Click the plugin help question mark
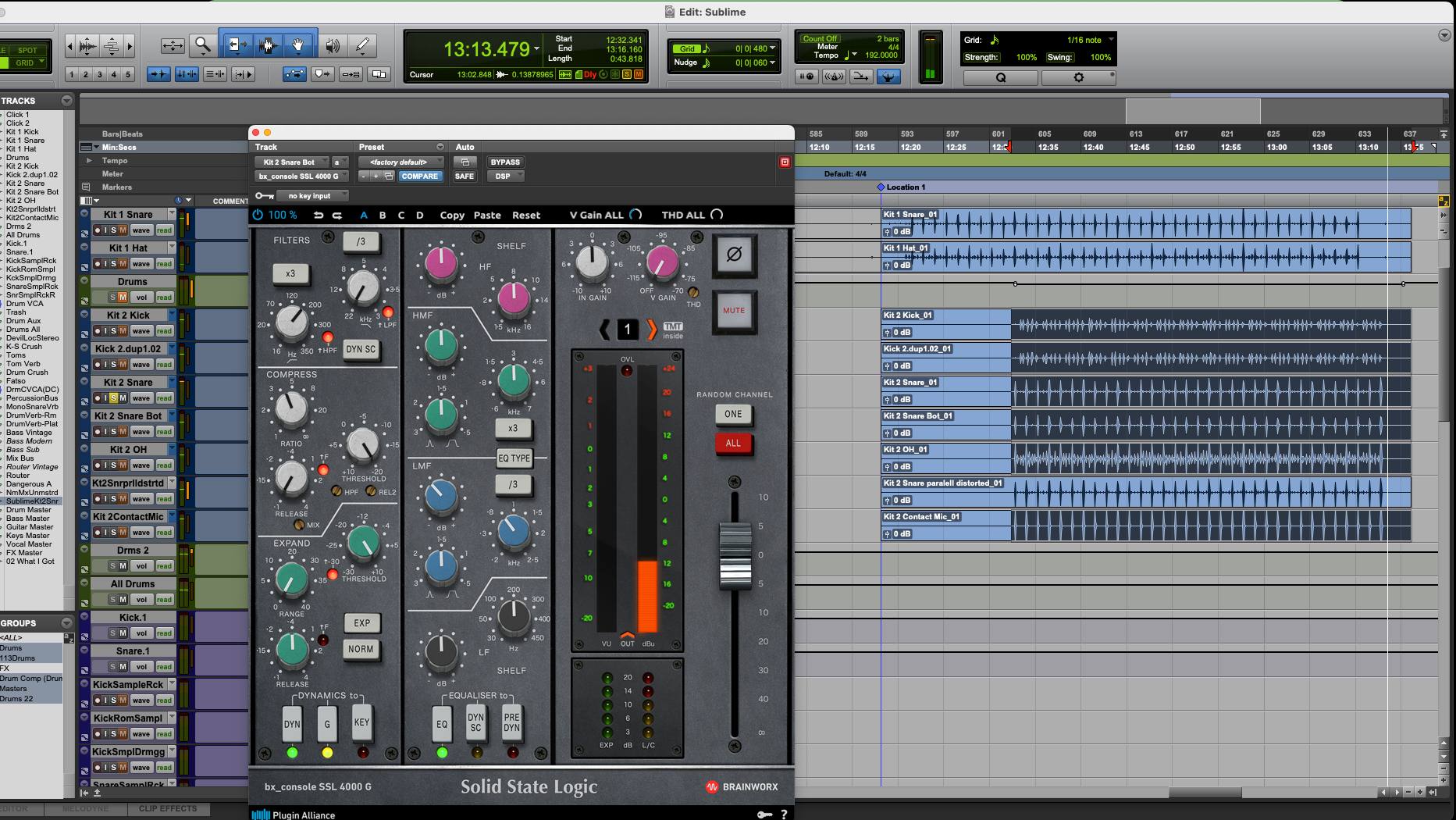 (784, 814)
